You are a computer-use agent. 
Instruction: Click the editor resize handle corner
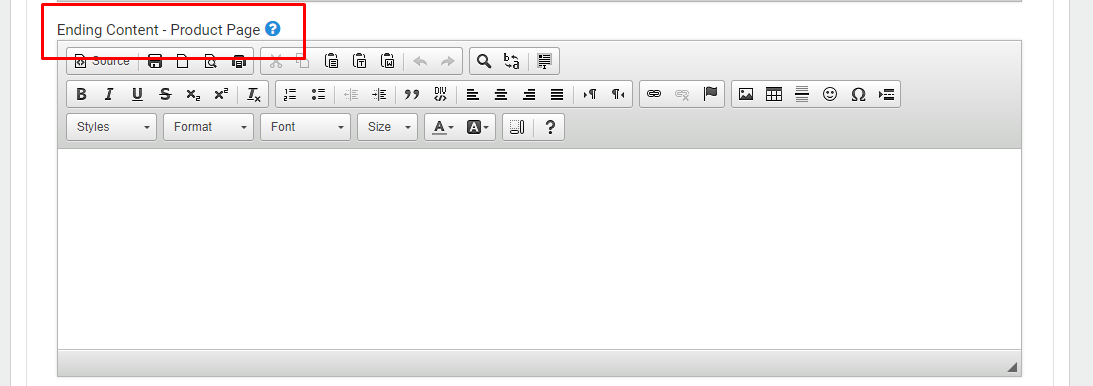pyautogui.click(x=1012, y=366)
